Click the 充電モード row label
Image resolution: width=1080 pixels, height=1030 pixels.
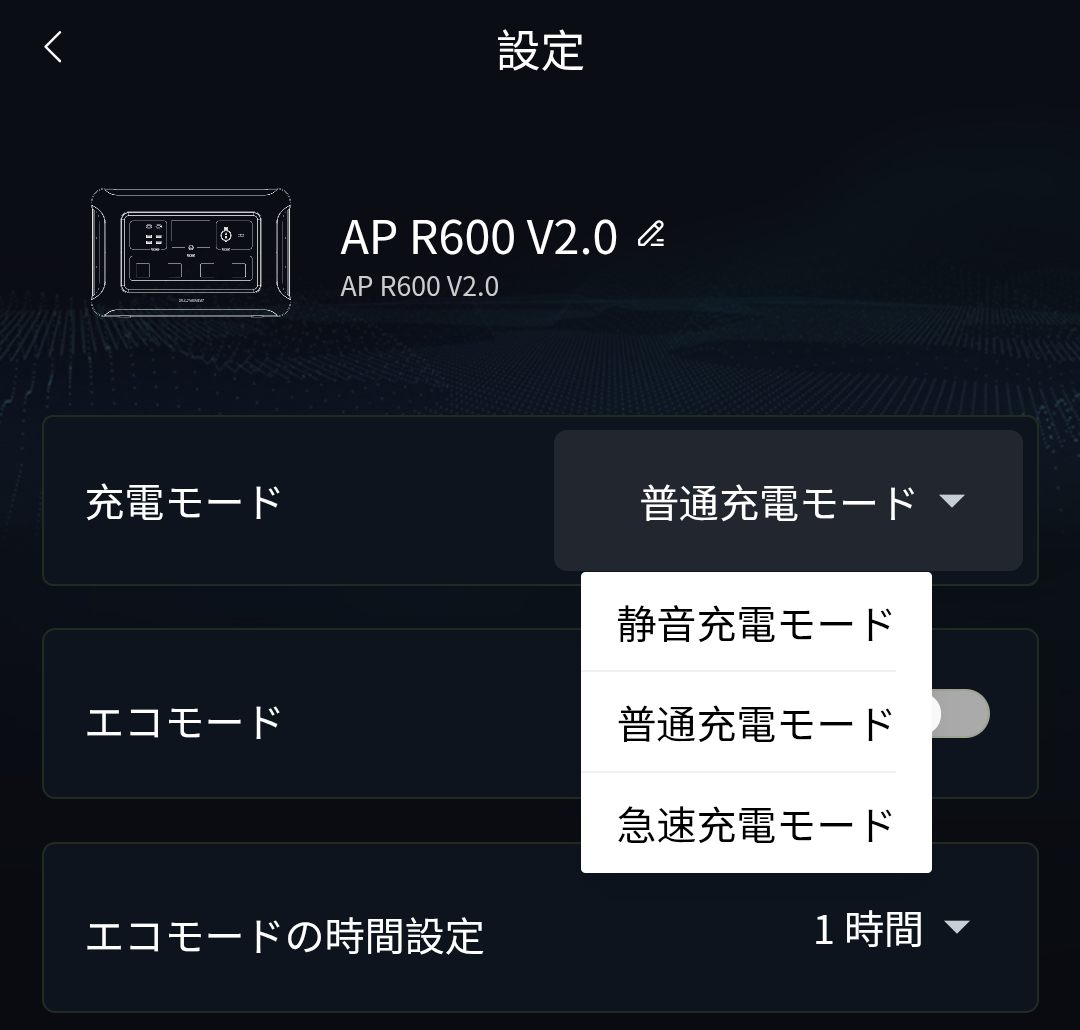pyautogui.click(x=184, y=502)
